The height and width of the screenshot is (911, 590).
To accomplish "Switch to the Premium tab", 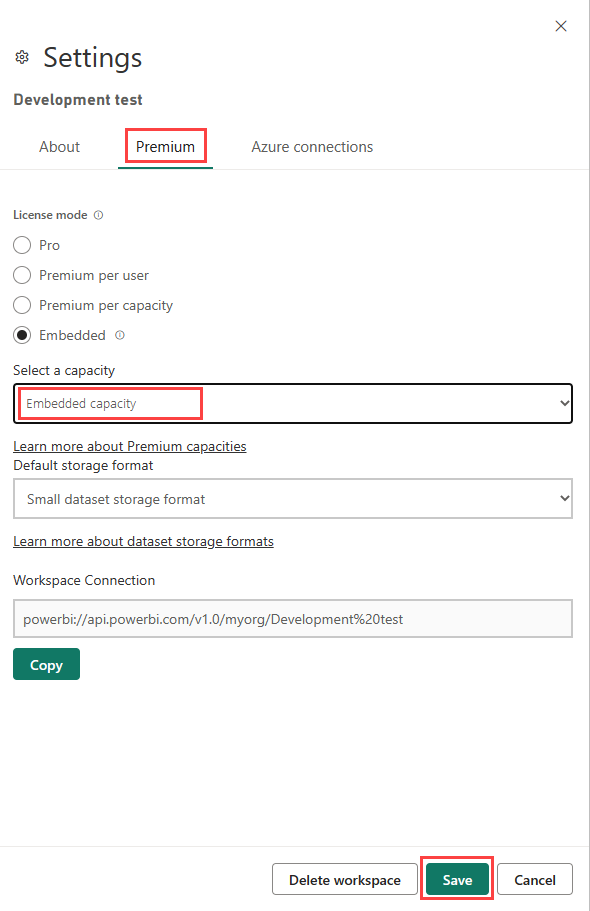I will click(165, 146).
